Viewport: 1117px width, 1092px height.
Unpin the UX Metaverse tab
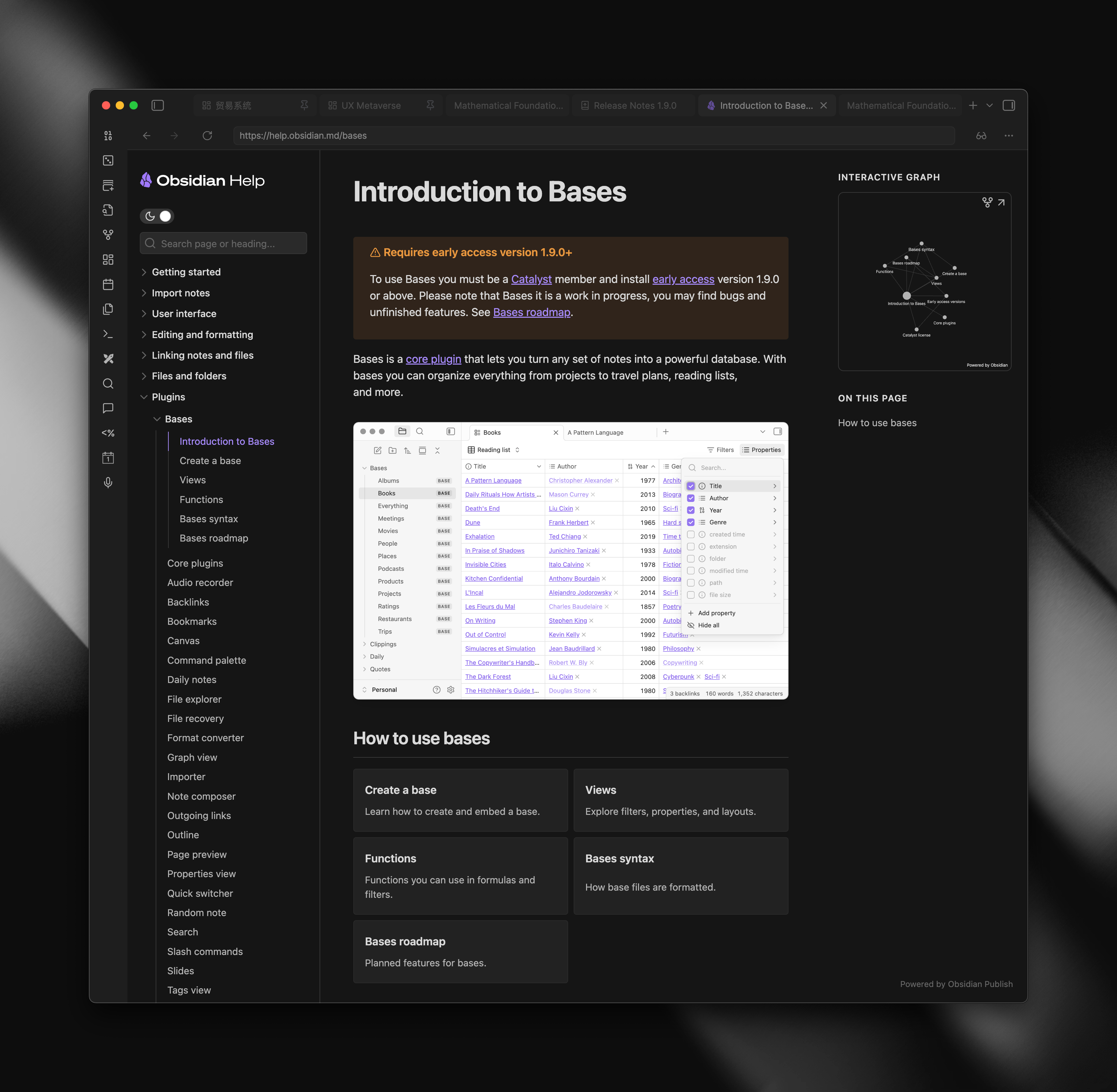[x=430, y=105]
